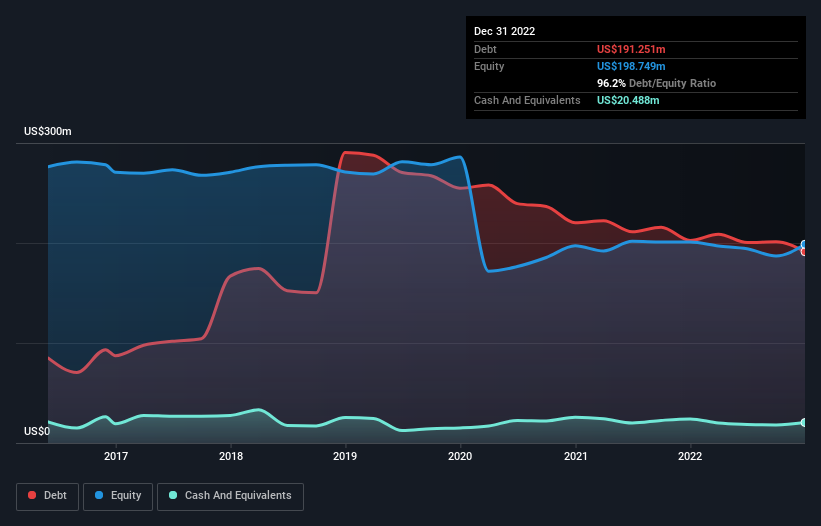Click the 2018 x-axis label
Viewport: 821px width, 526px height.
pos(231,456)
